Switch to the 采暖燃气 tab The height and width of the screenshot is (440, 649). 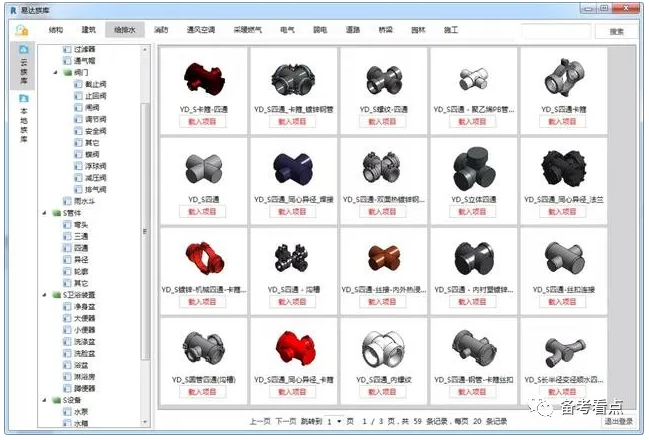point(248,30)
